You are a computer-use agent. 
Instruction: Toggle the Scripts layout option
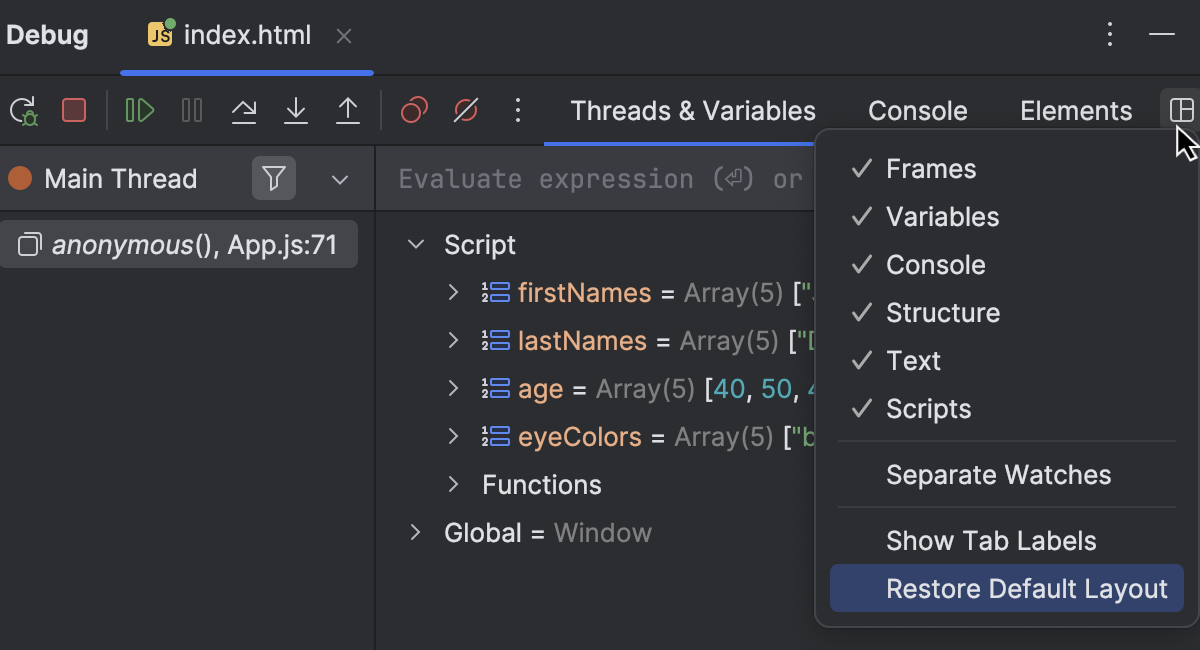point(928,409)
